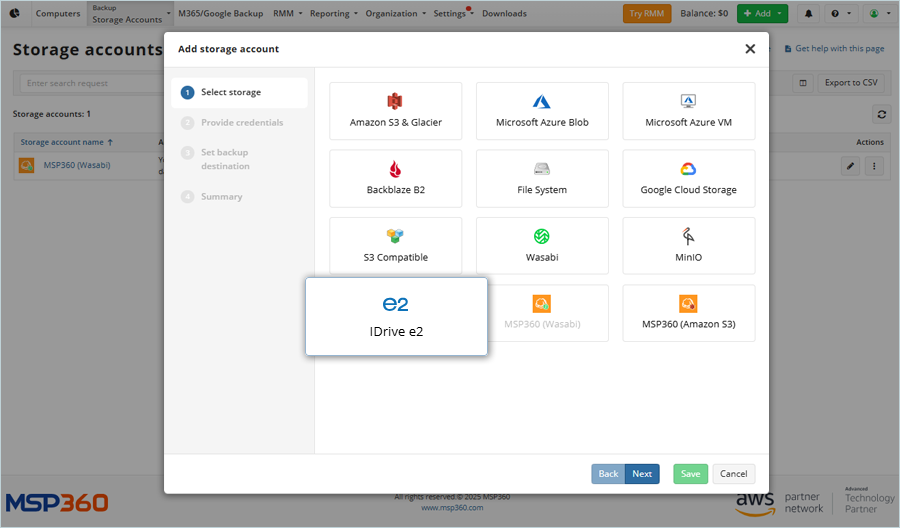This screenshot has height=528, width=900.
Task: Select MinIO storage option
Action: (x=688, y=246)
